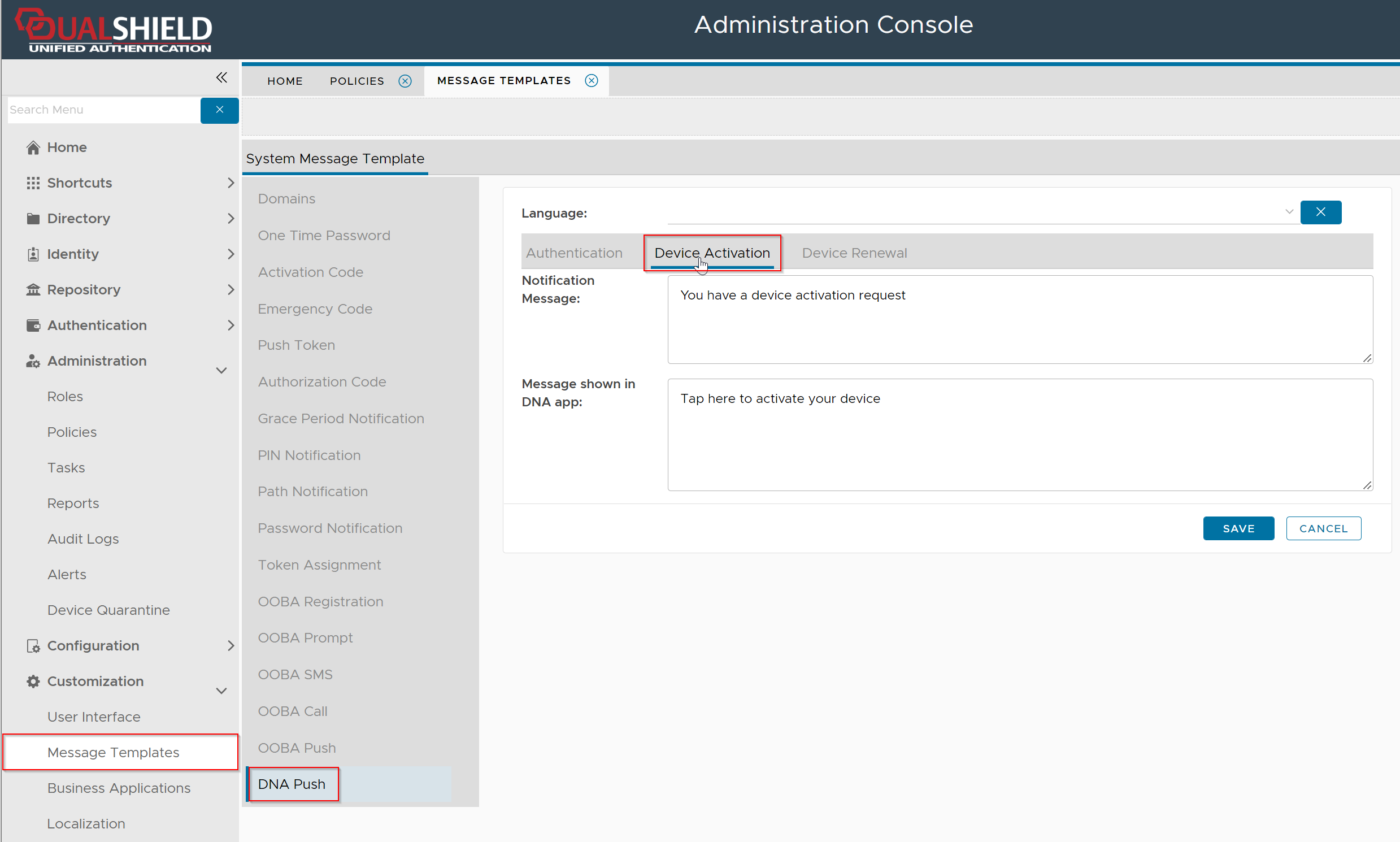Close the Policies tab with its X icon
This screenshot has height=842, width=1400.
[405, 81]
